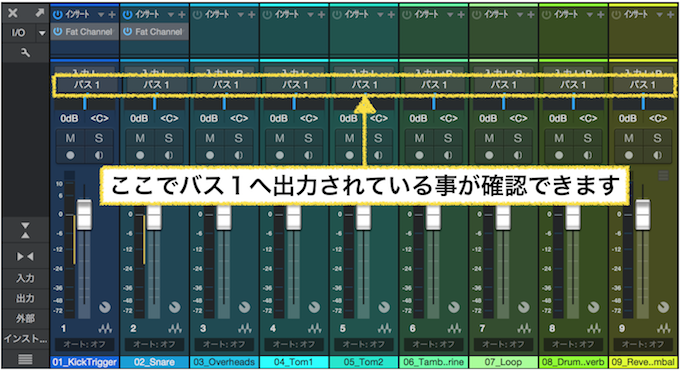Image resolution: width=680 pixels, height=370 pixels.
Task: Click the <C> pan value on channel 6
Action: pos(448,118)
